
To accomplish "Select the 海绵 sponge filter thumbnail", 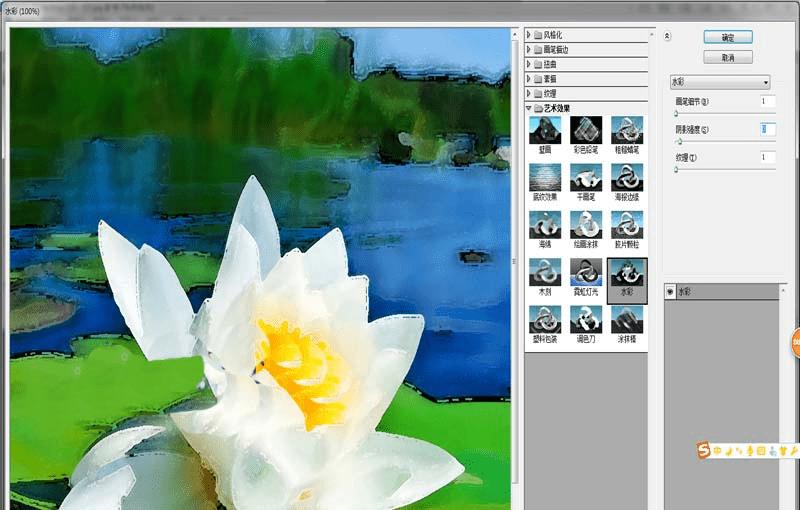I will [x=545, y=225].
